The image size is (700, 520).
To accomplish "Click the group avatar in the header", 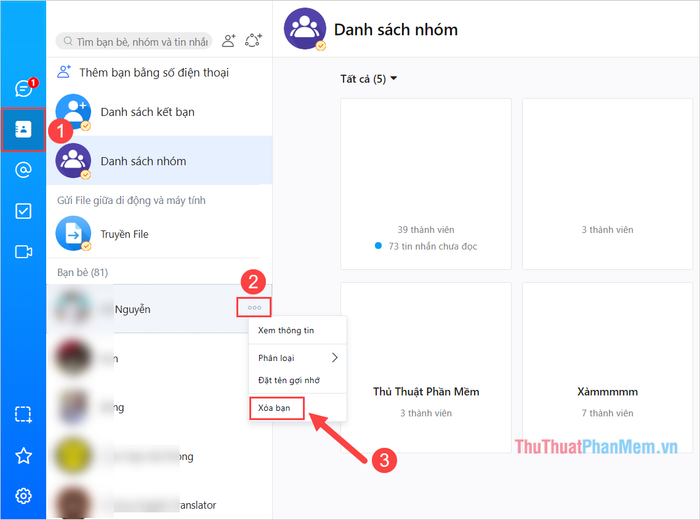I will pos(305,29).
